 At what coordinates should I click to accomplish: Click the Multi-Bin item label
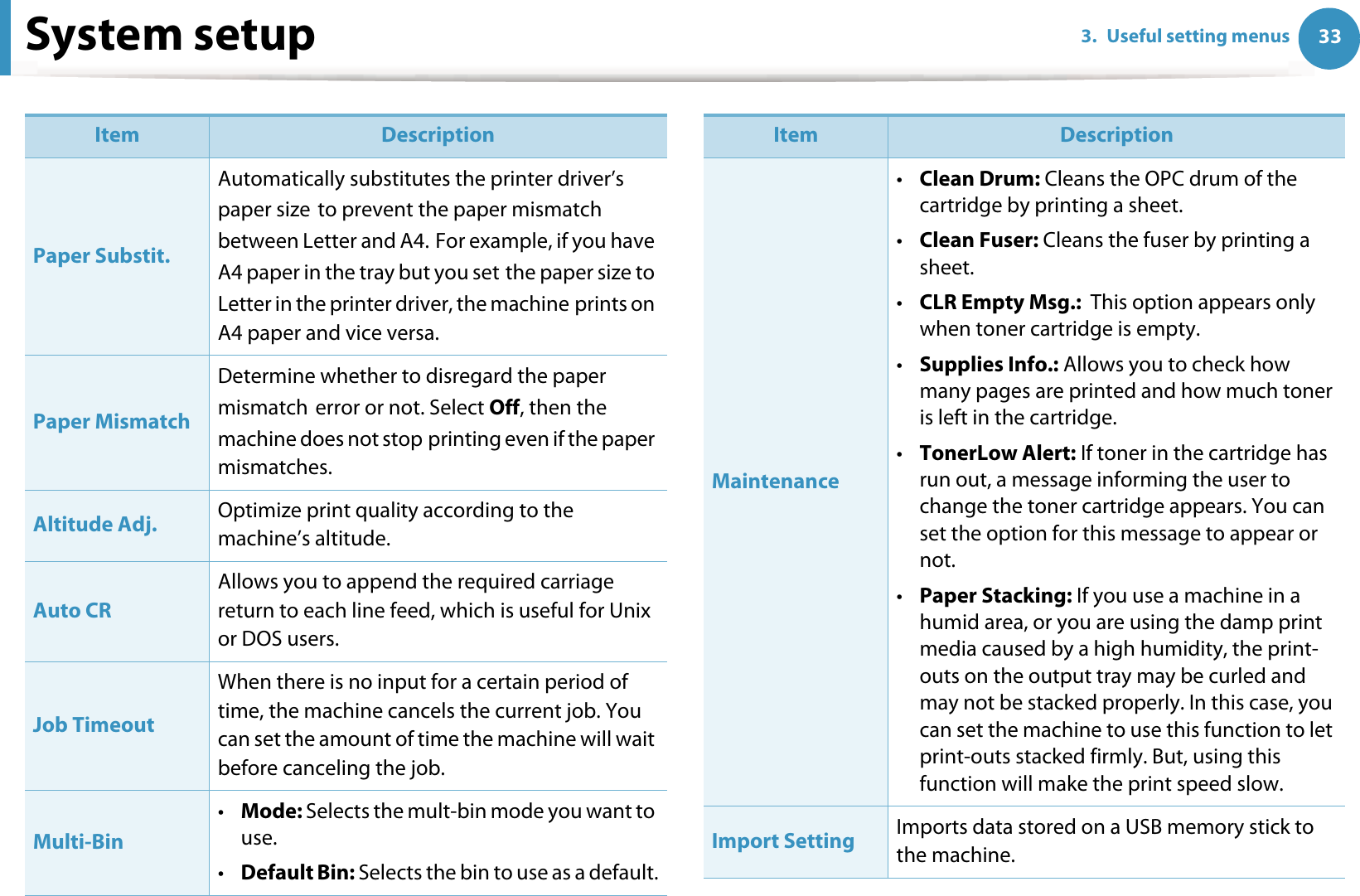(78, 842)
